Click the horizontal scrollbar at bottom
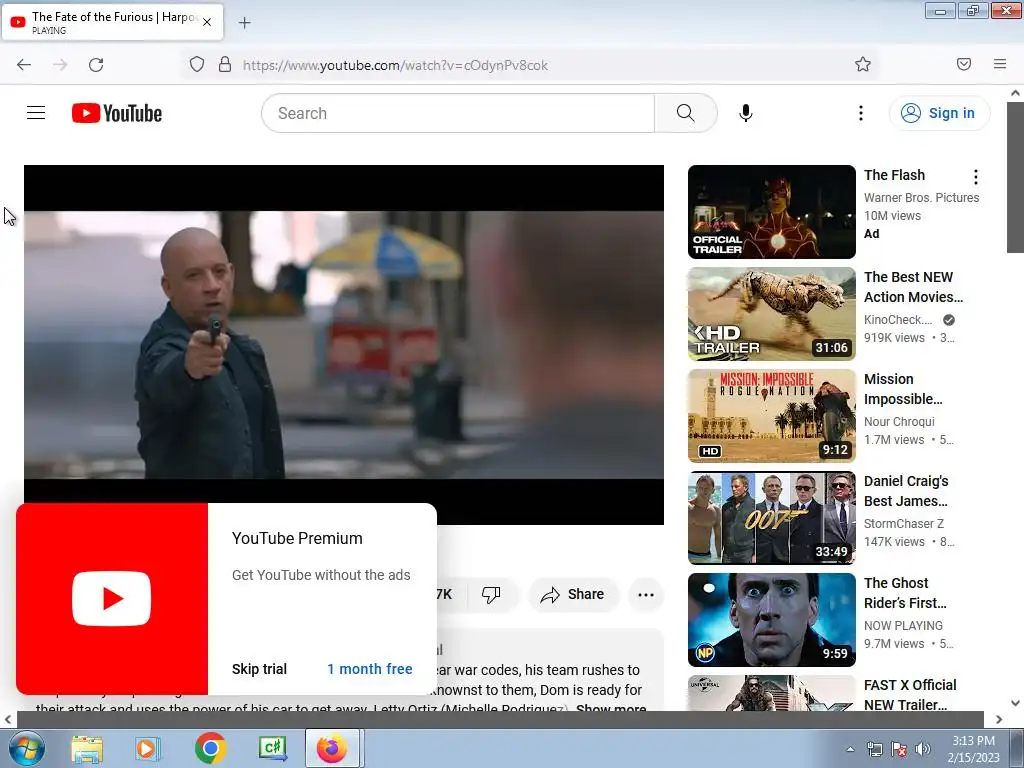 pyautogui.click(x=500, y=719)
